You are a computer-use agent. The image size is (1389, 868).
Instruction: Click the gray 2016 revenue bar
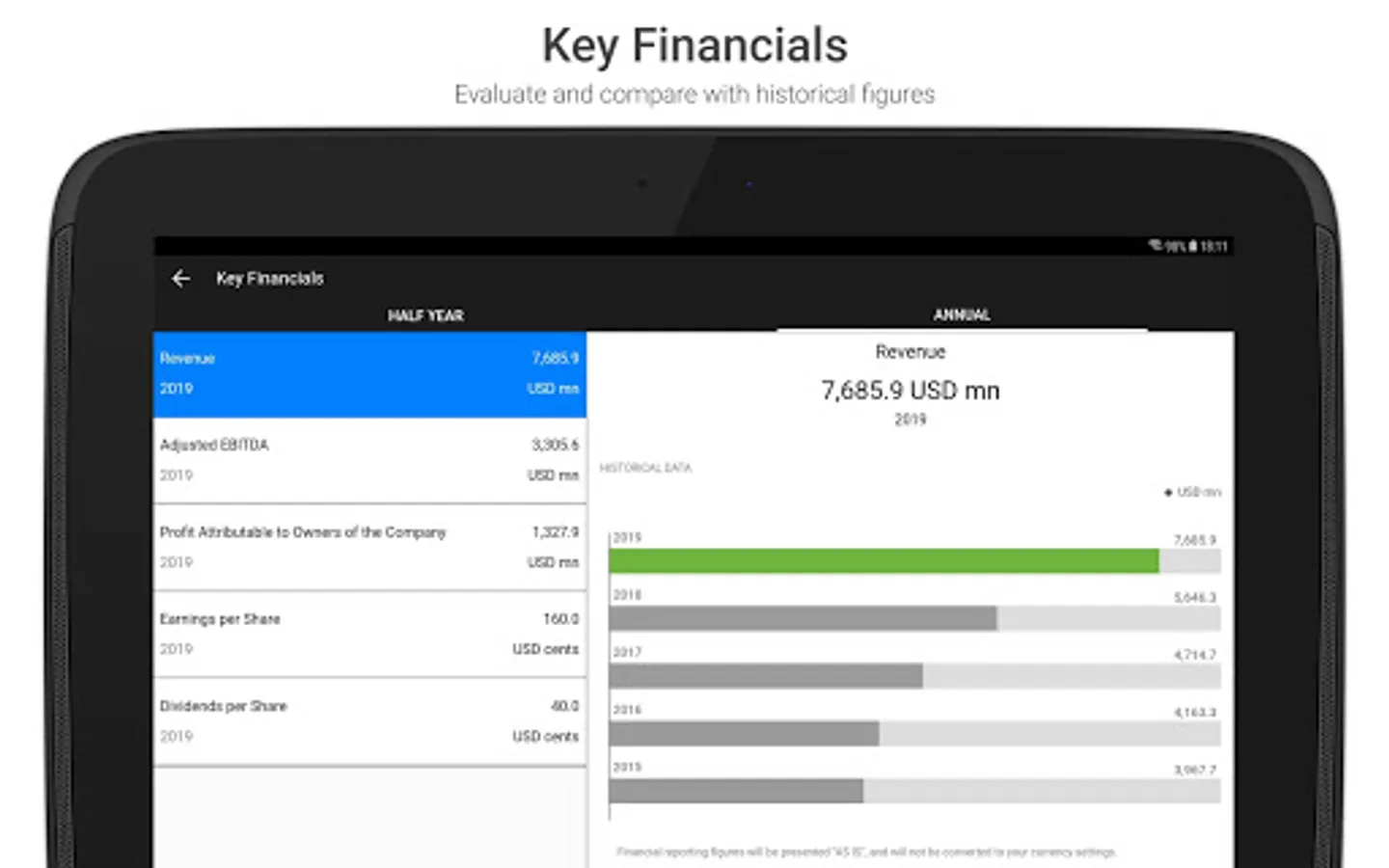point(744,734)
